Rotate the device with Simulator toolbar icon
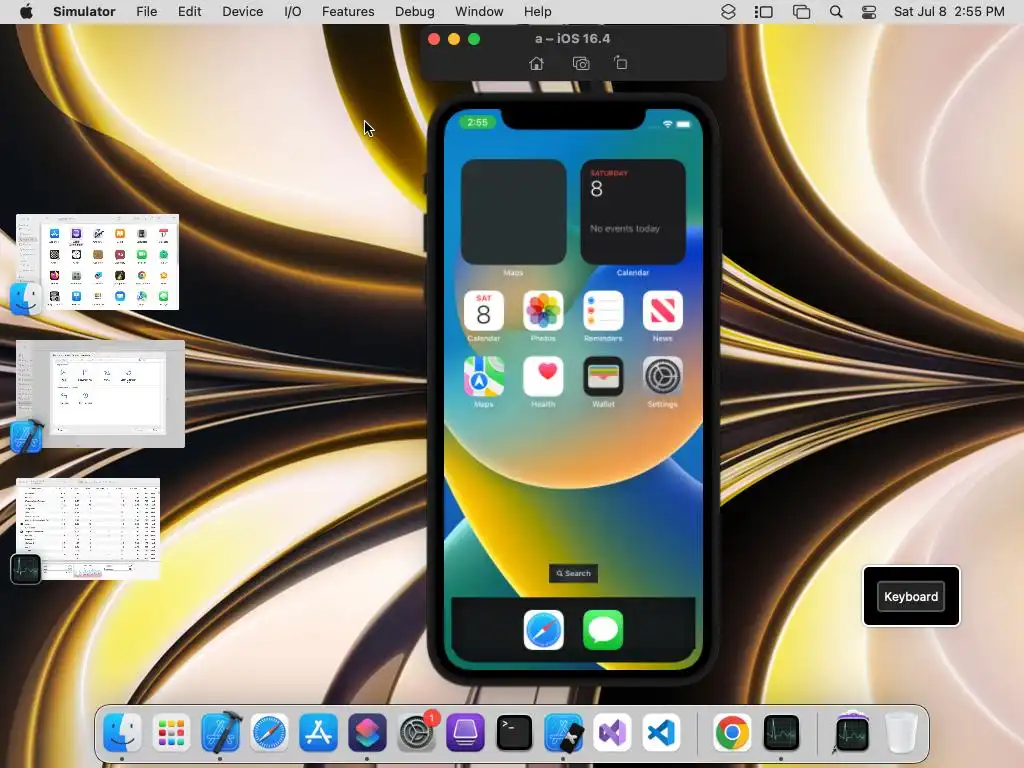This screenshot has width=1024, height=768. pos(620,63)
